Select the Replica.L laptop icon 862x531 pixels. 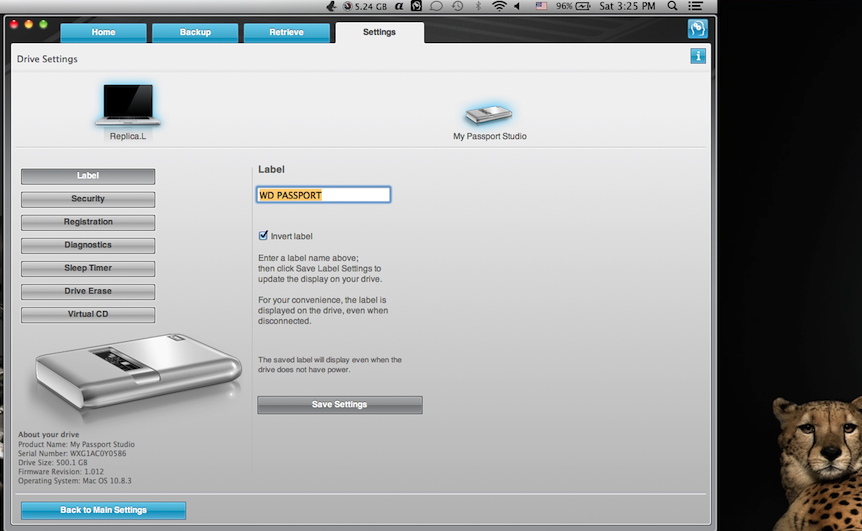tap(128, 106)
